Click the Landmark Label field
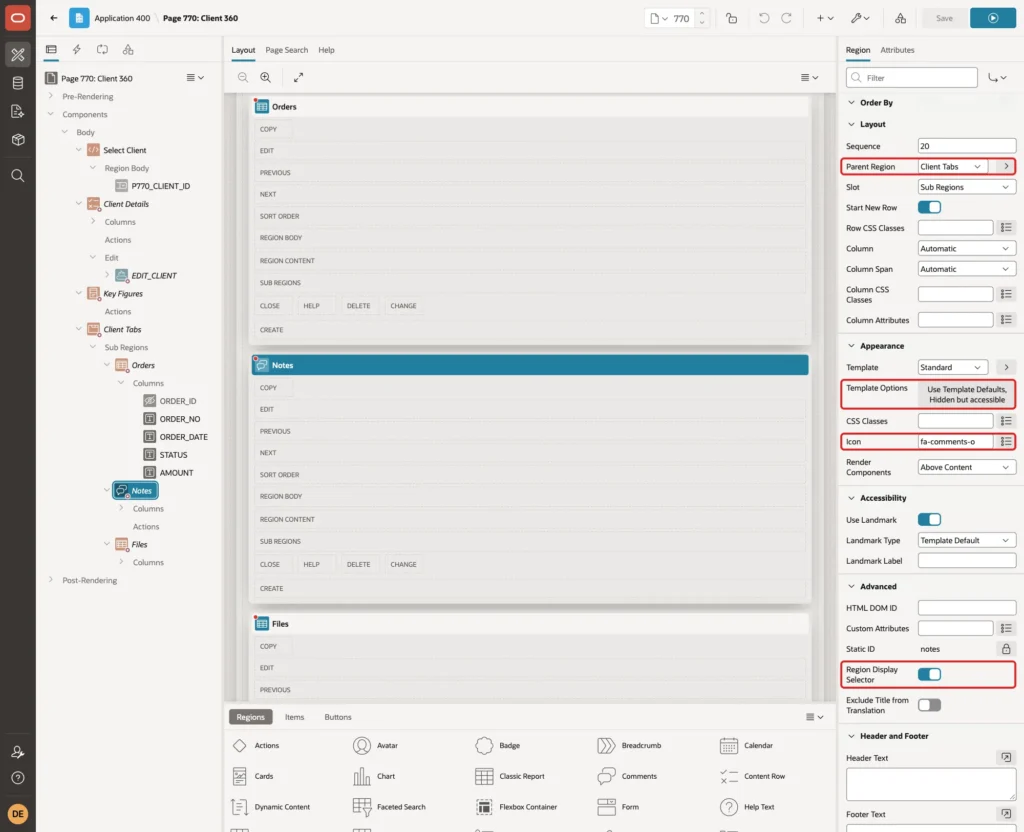Viewport: 1024px width, 832px height. point(967,560)
